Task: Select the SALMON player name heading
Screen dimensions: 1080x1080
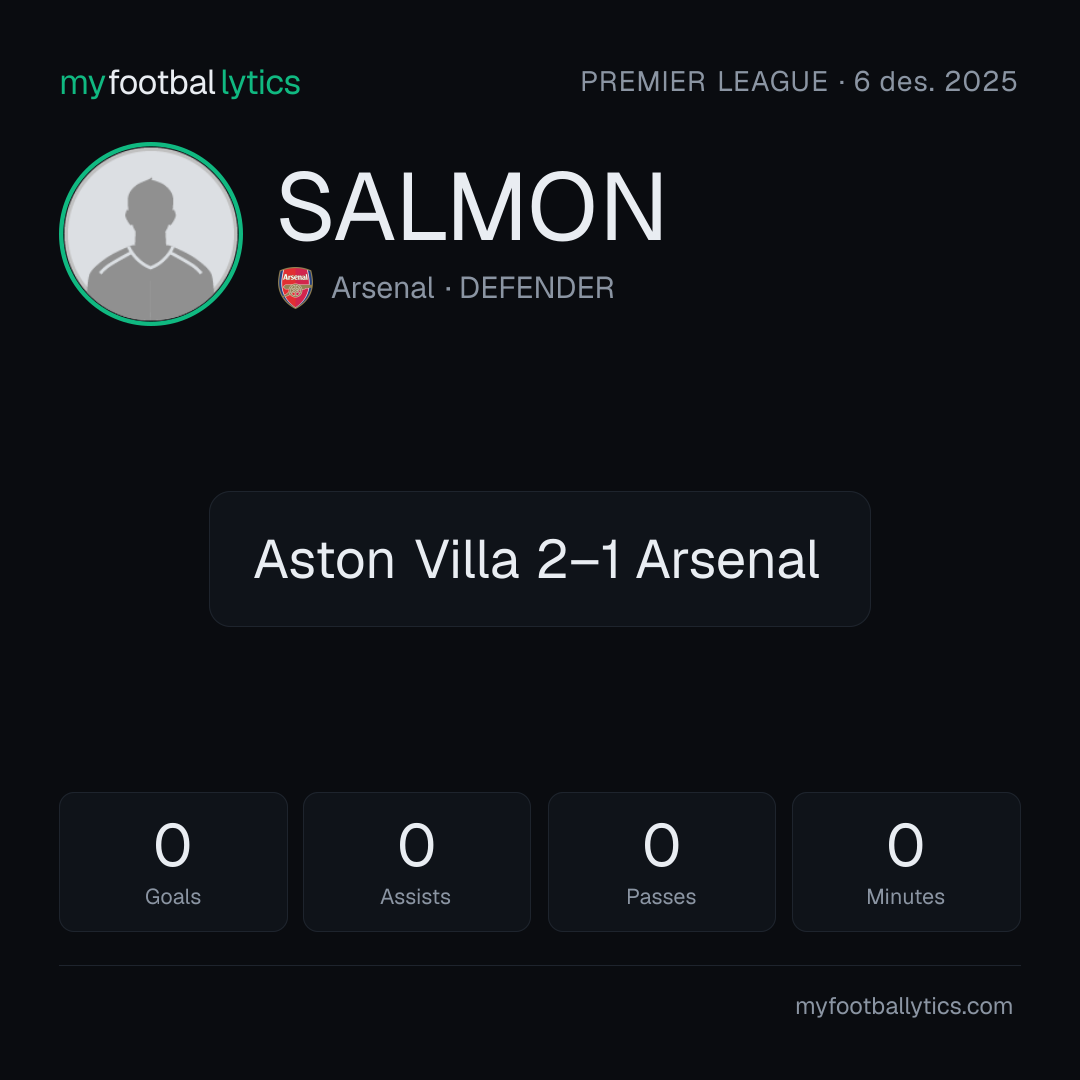Action: [471, 207]
